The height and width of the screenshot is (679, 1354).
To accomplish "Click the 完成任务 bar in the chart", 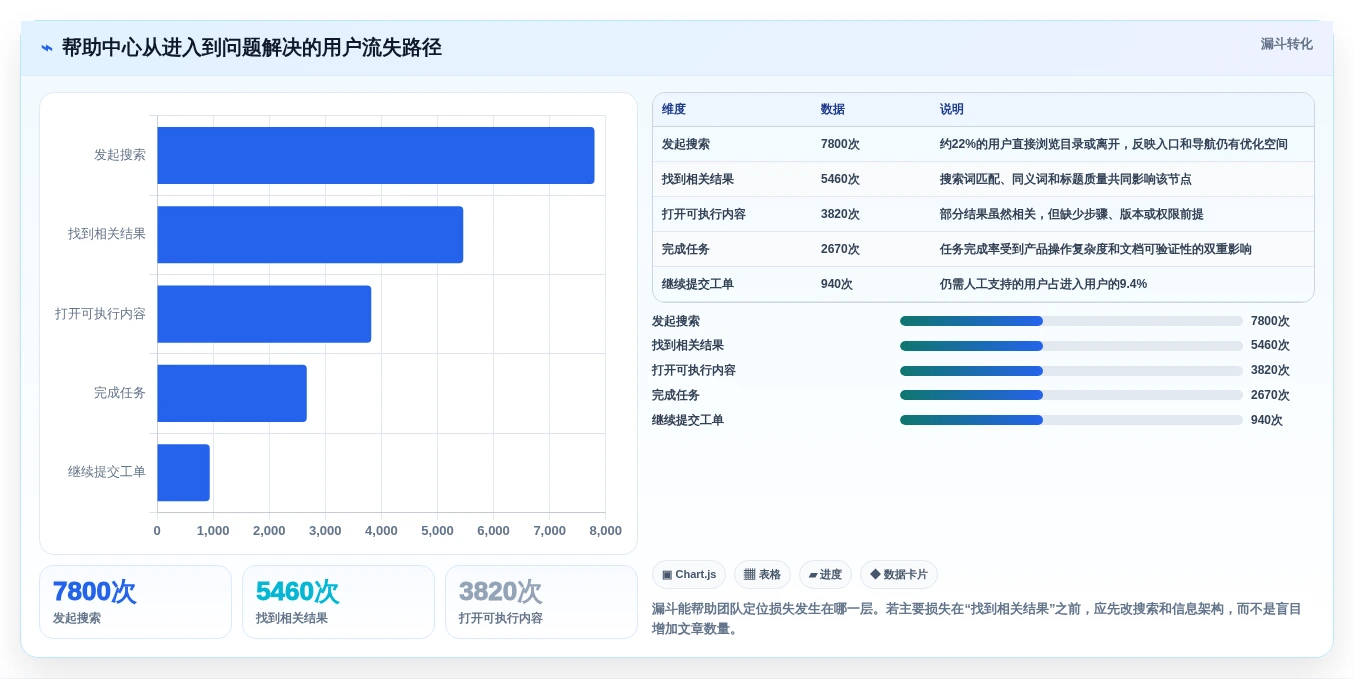I will pyautogui.click(x=232, y=393).
